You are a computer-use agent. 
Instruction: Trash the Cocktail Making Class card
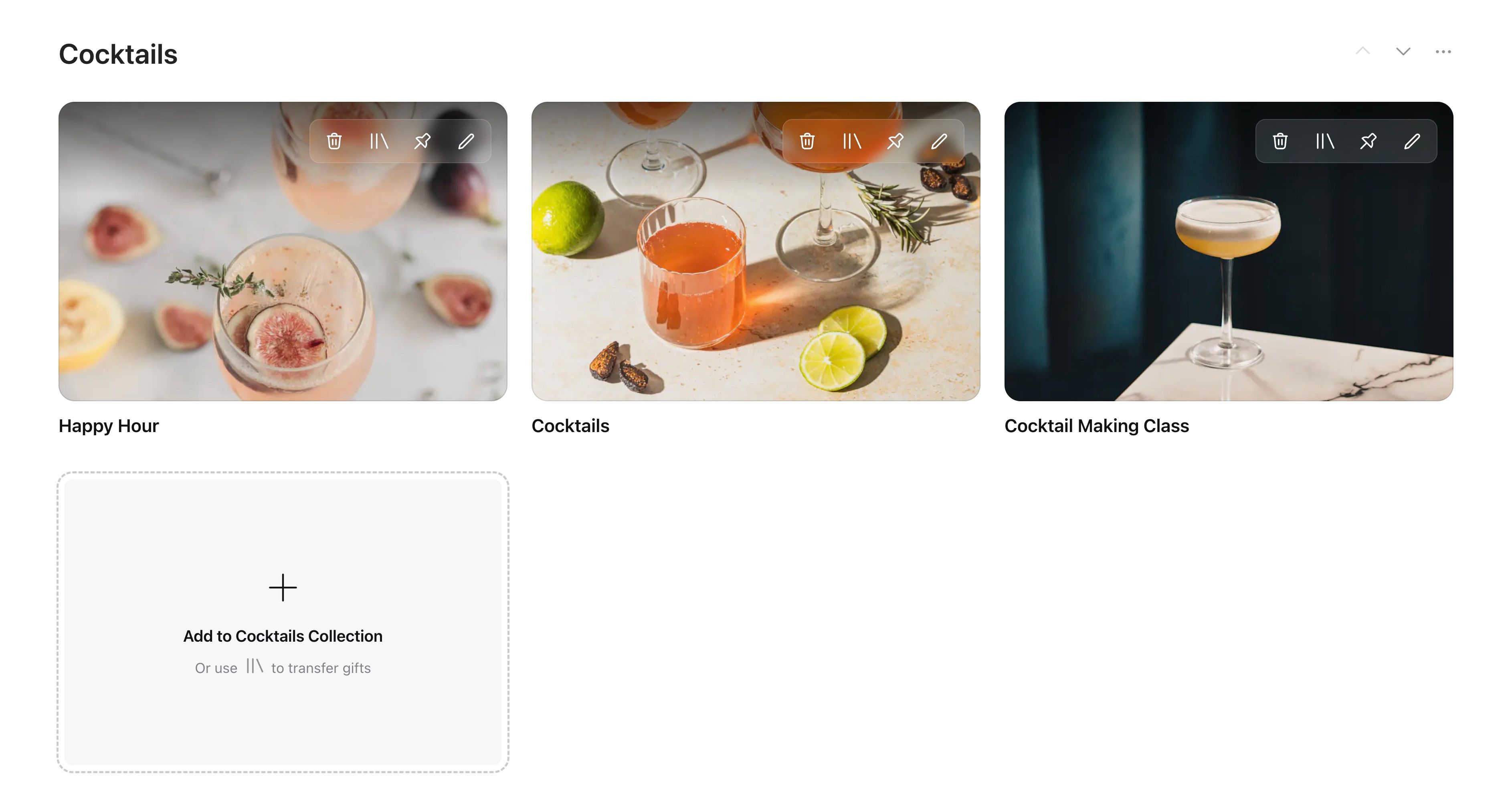pos(1280,141)
